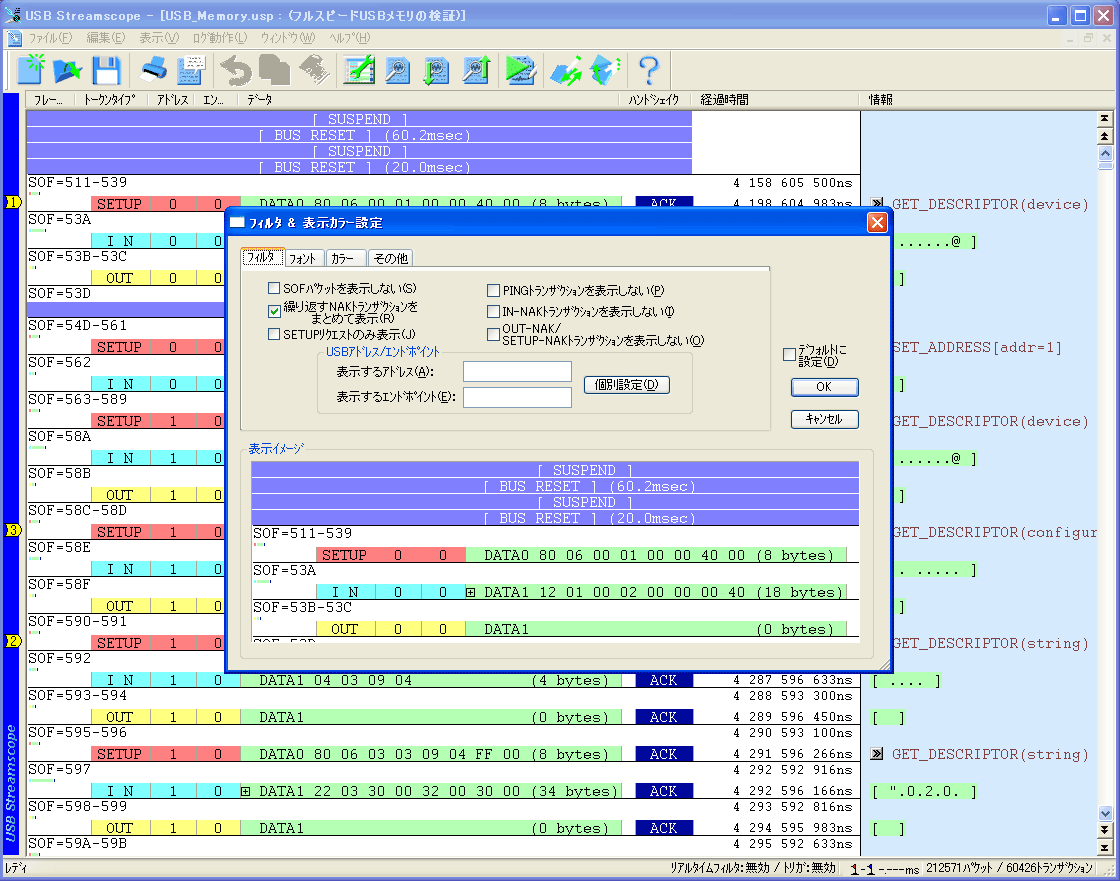
Task: Enable SETUPリクエストのみ表示 checkbox
Action: tap(274, 334)
